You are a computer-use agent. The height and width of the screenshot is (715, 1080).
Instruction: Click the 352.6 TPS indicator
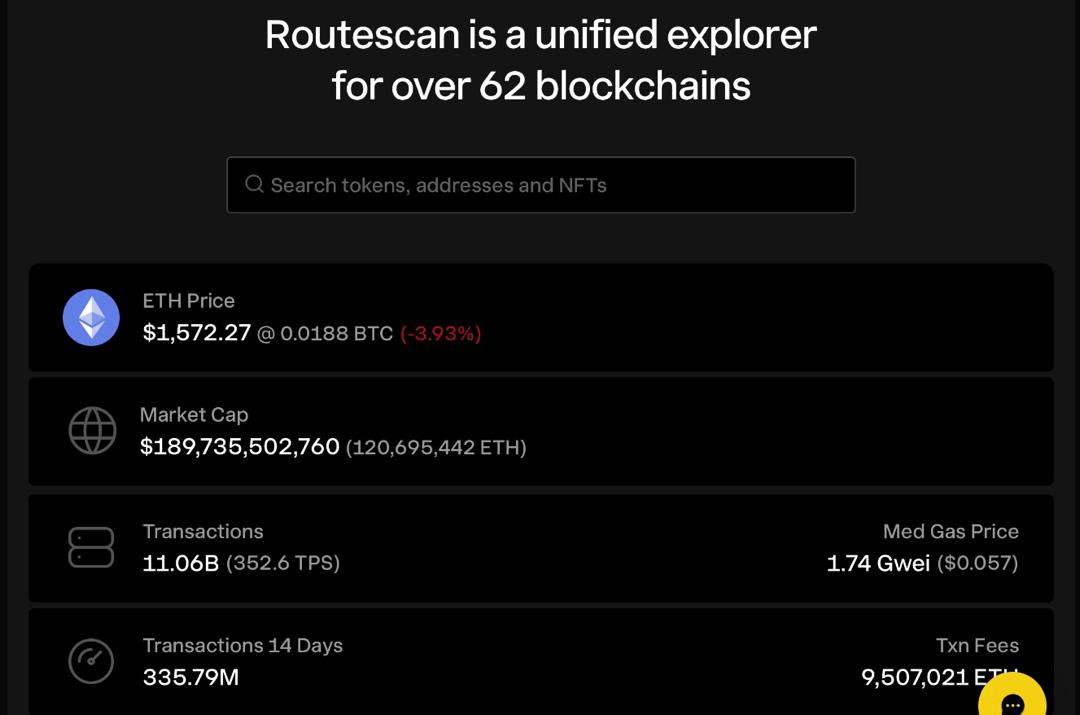[x=283, y=564]
